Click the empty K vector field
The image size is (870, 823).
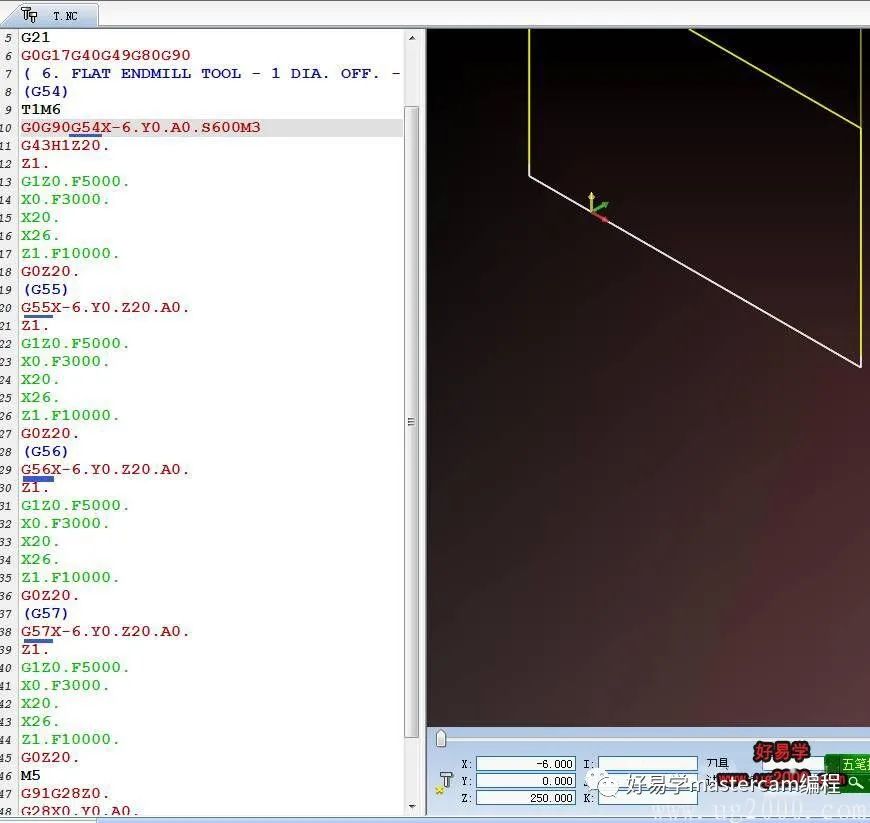(648, 797)
